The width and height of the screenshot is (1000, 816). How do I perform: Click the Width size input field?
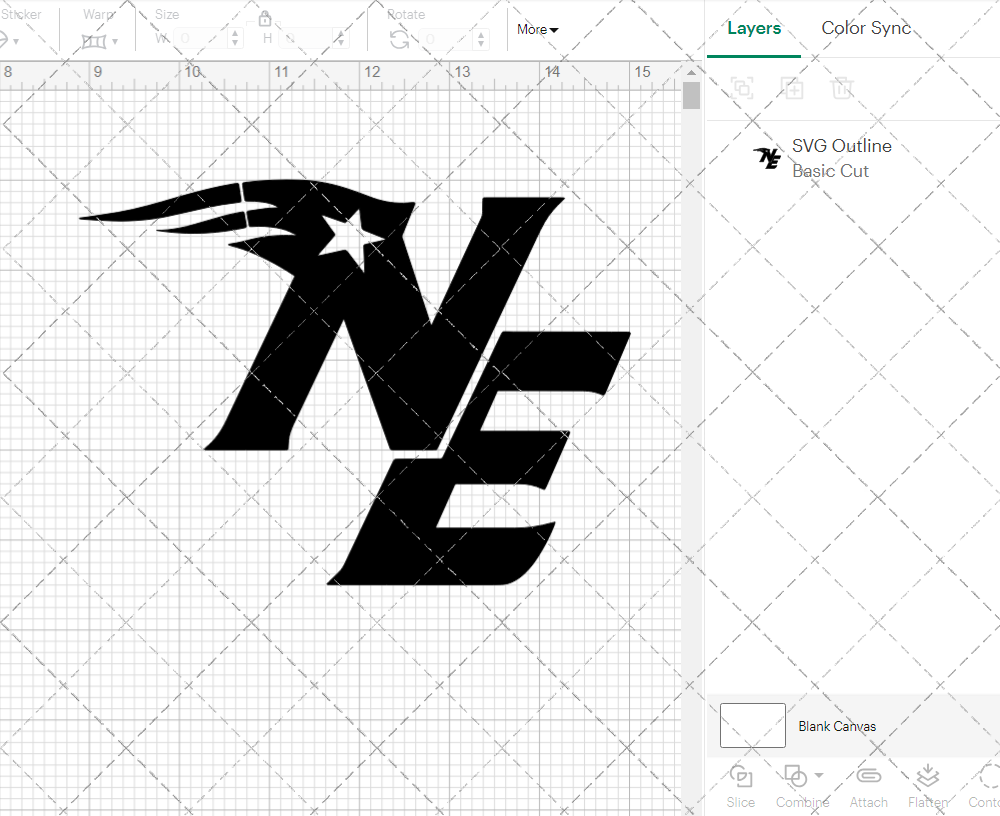(201, 39)
